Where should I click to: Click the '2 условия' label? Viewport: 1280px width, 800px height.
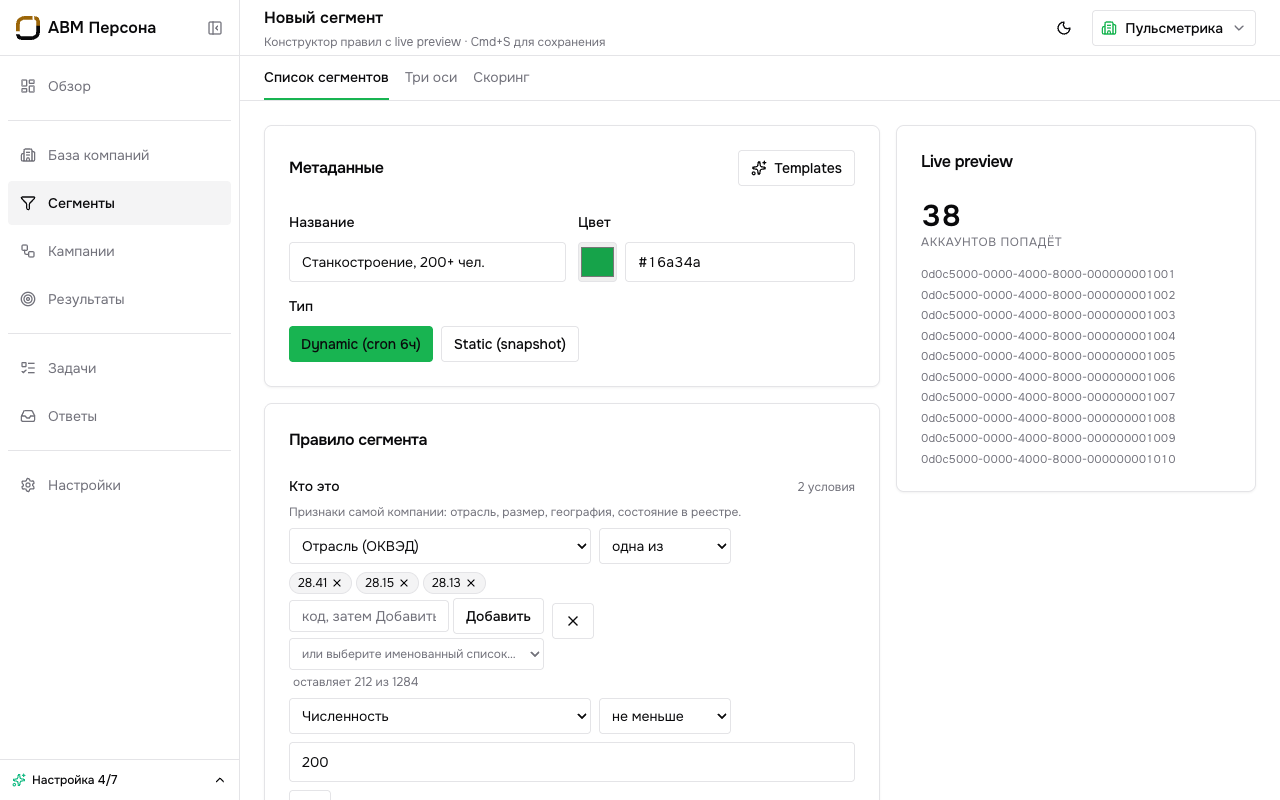[x=826, y=487]
